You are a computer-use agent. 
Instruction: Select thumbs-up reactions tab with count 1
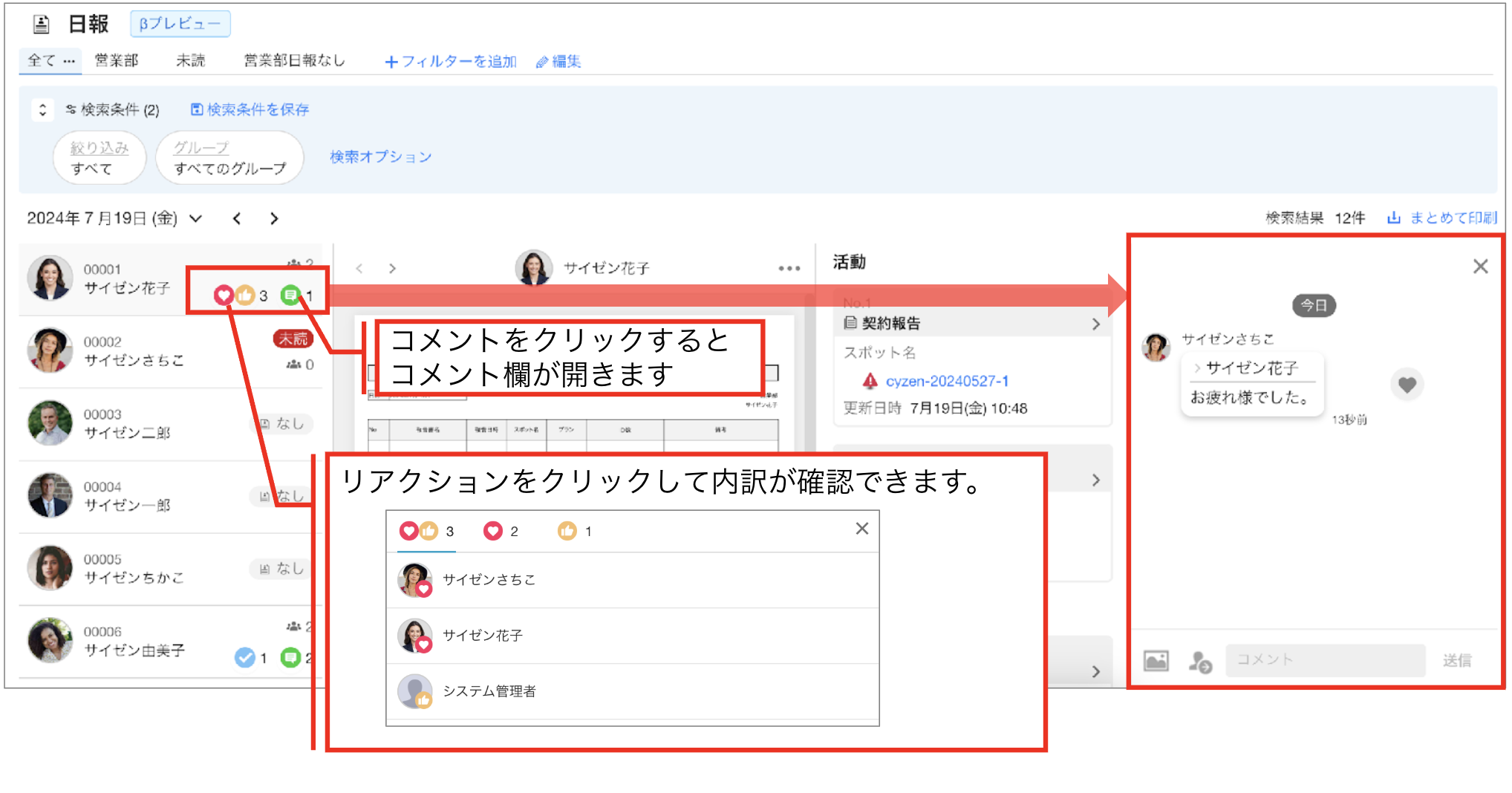575,532
